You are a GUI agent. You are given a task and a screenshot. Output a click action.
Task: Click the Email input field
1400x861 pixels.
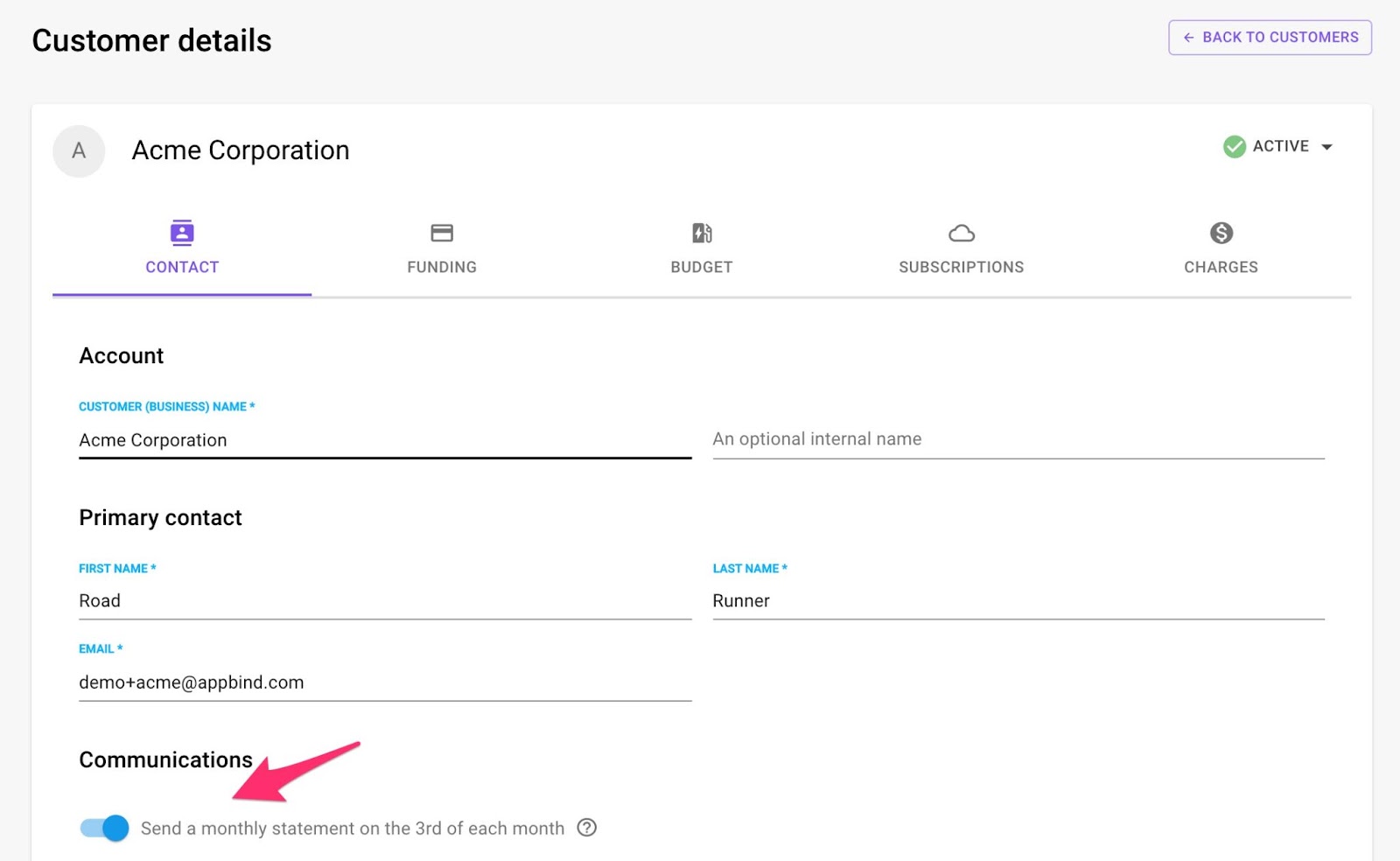[x=385, y=682]
